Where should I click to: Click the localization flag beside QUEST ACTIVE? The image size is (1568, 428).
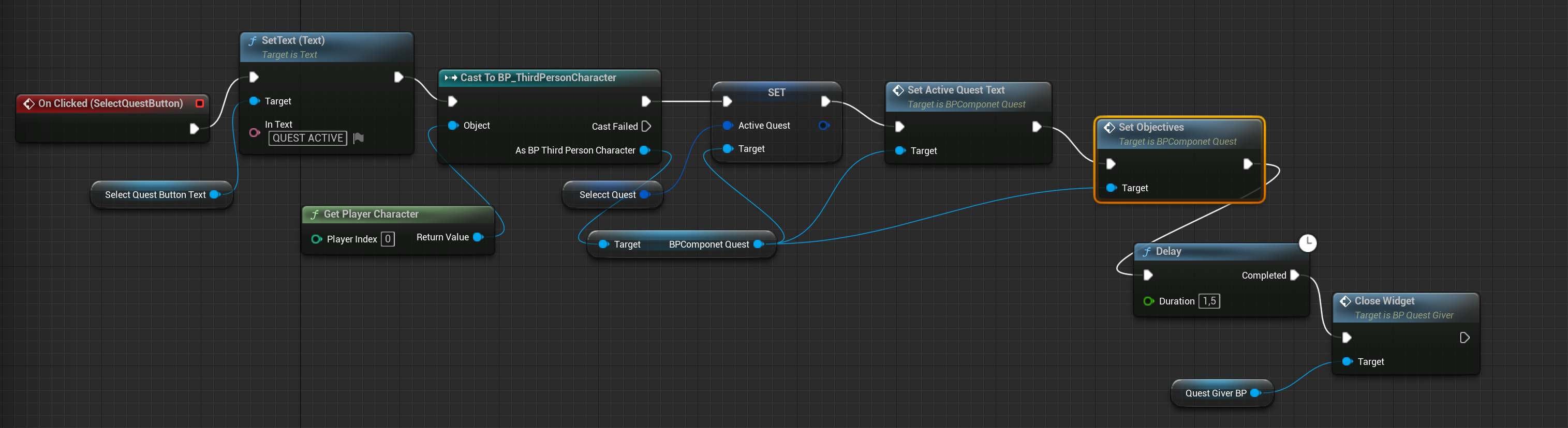tap(359, 139)
